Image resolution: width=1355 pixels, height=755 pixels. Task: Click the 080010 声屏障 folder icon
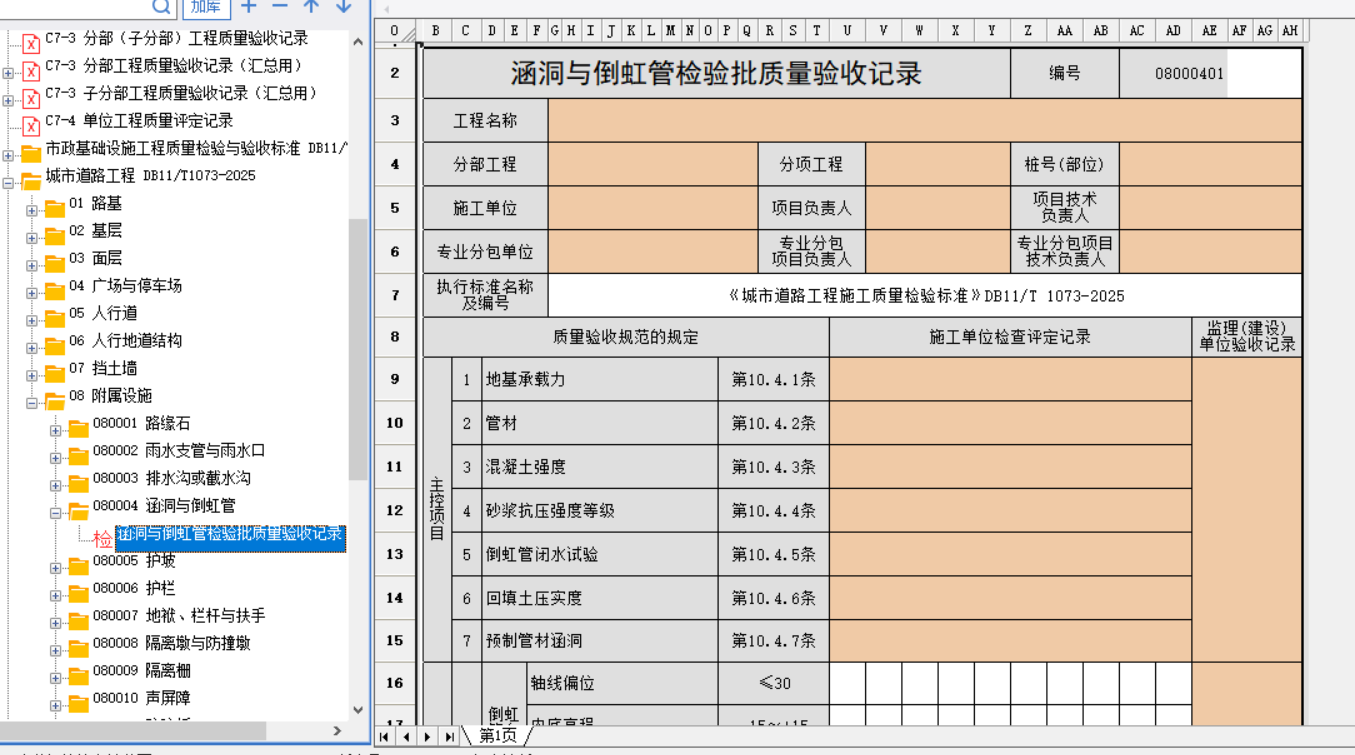pyautogui.click(x=78, y=704)
